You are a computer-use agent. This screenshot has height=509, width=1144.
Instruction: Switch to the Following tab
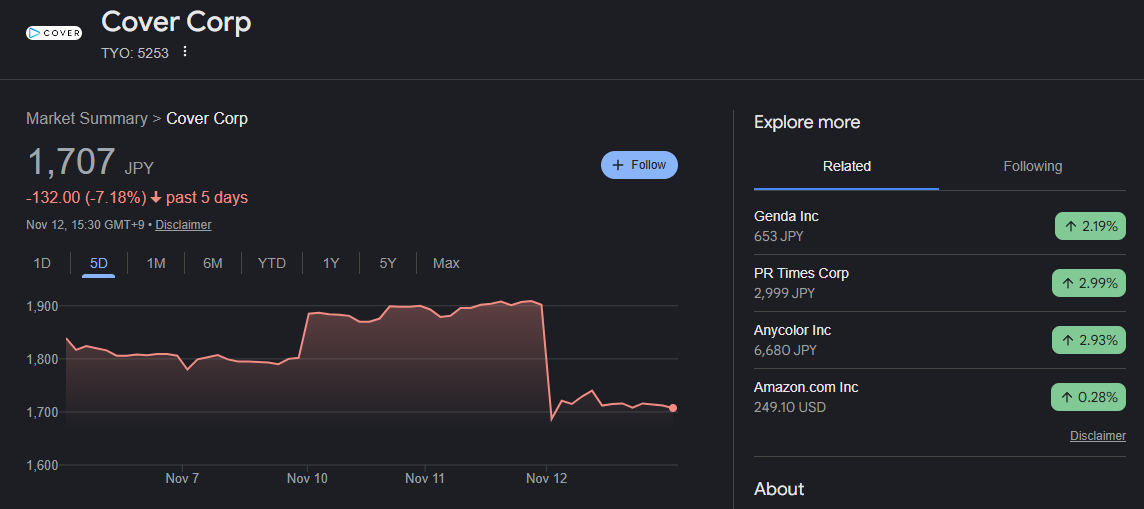(x=1032, y=166)
